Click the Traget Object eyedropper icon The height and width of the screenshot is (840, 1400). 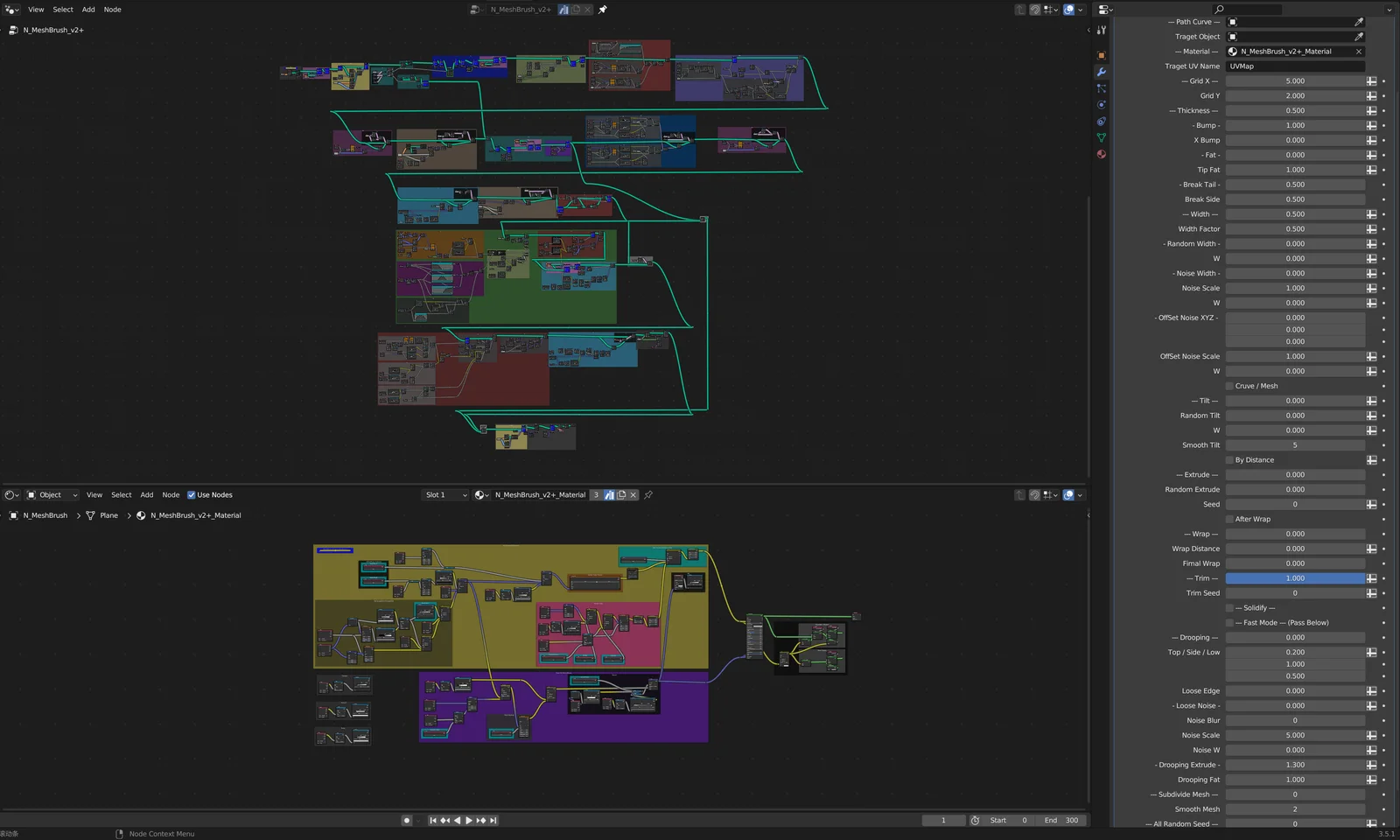click(x=1361, y=36)
